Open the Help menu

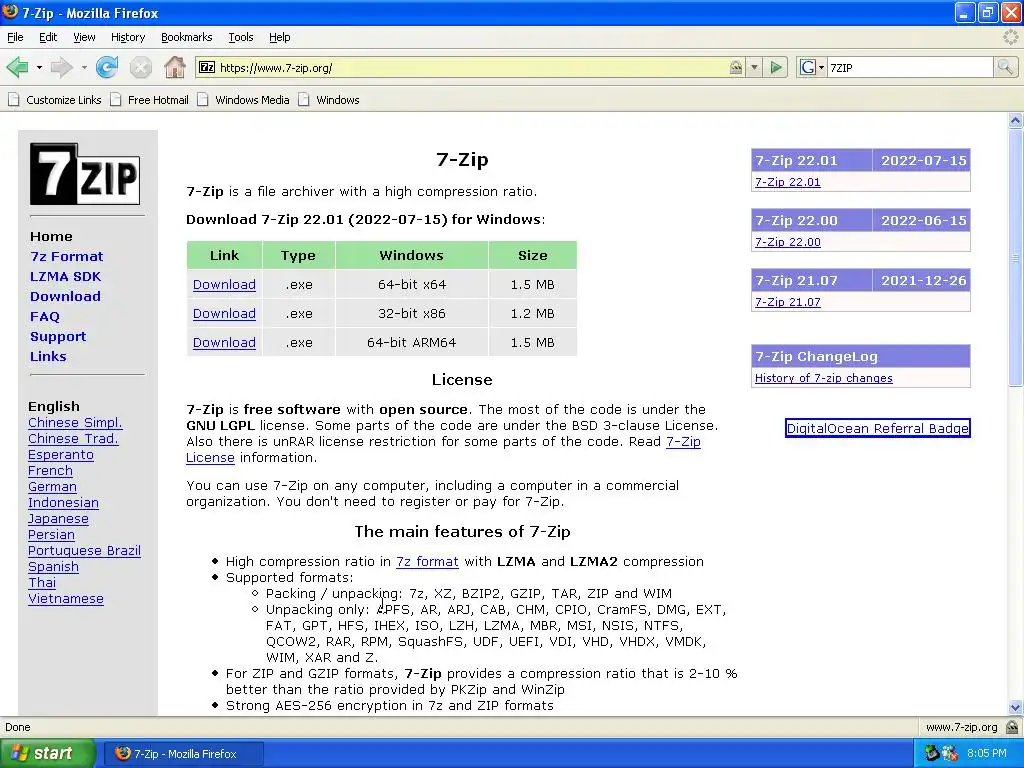[280, 37]
